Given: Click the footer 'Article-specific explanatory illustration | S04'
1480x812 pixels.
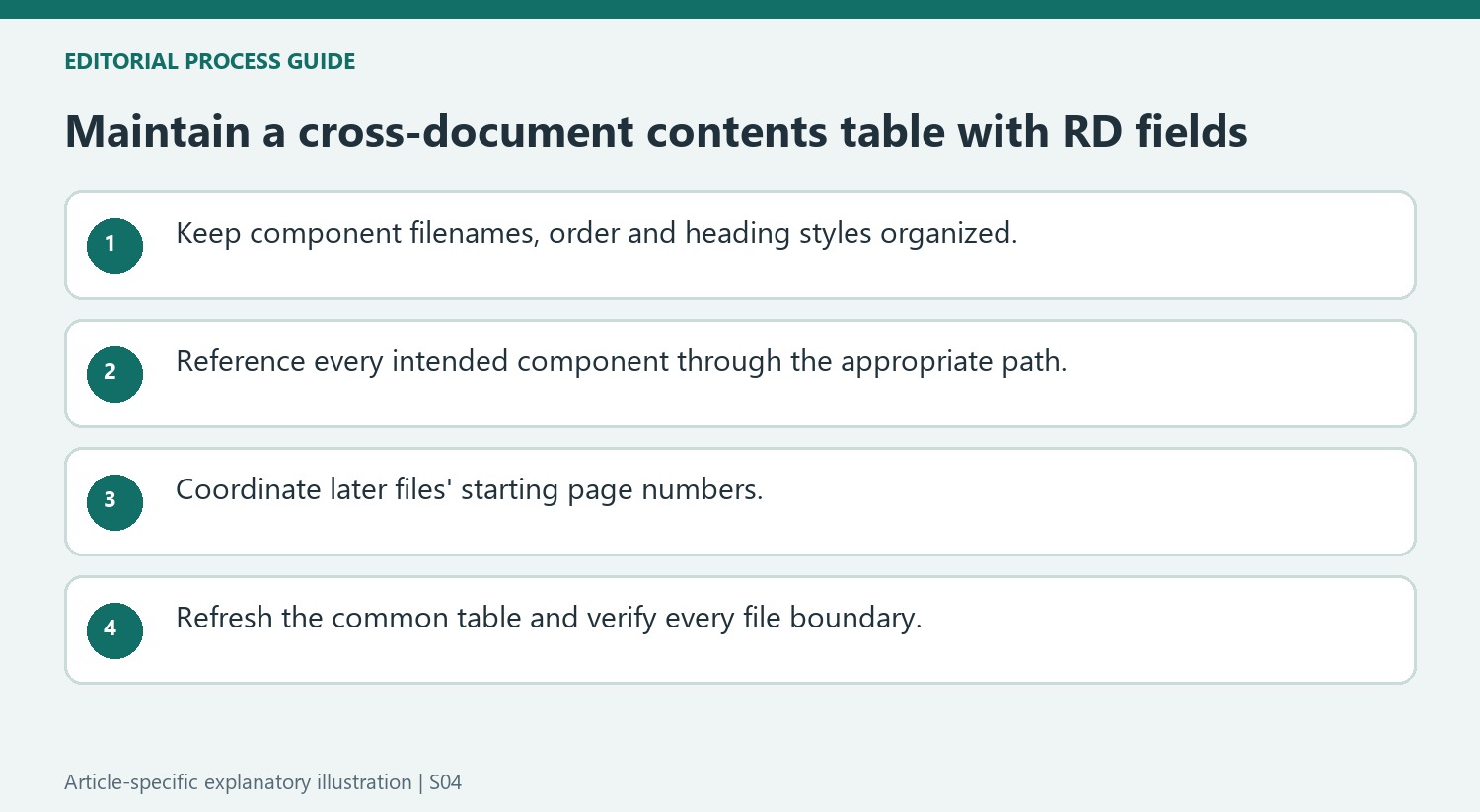Looking at the screenshot, I should tap(263, 782).
